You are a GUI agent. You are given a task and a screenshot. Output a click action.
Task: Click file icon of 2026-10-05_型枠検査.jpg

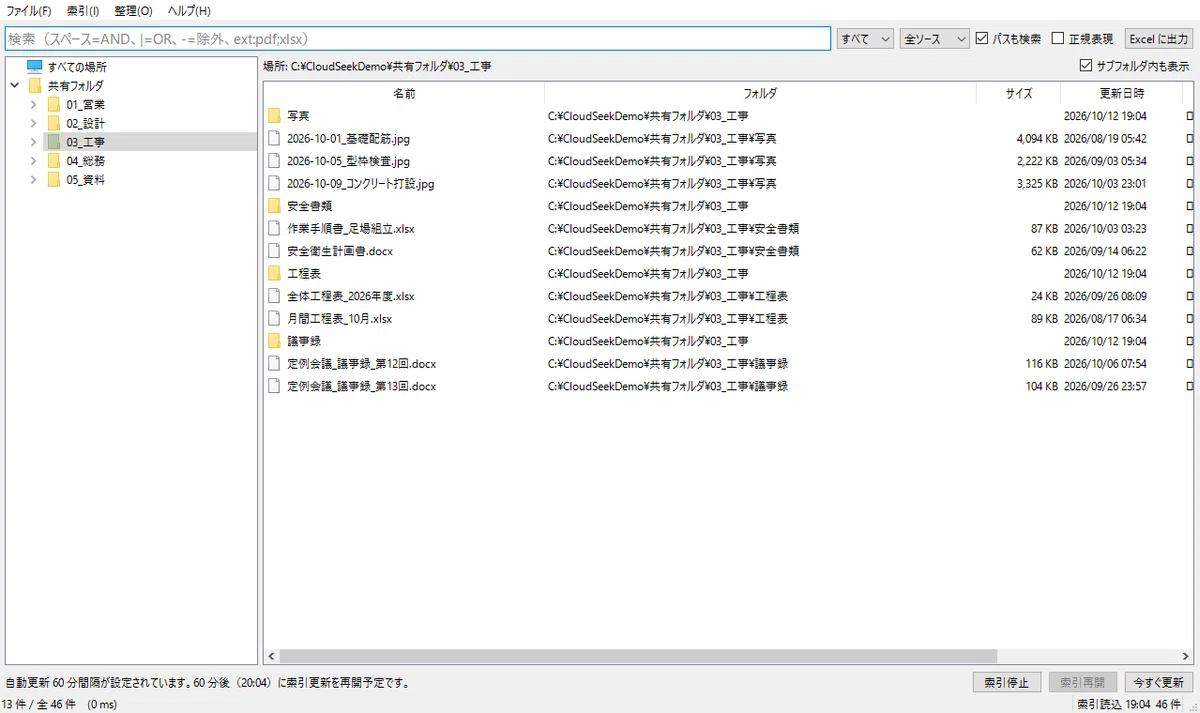click(x=274, y=161)
